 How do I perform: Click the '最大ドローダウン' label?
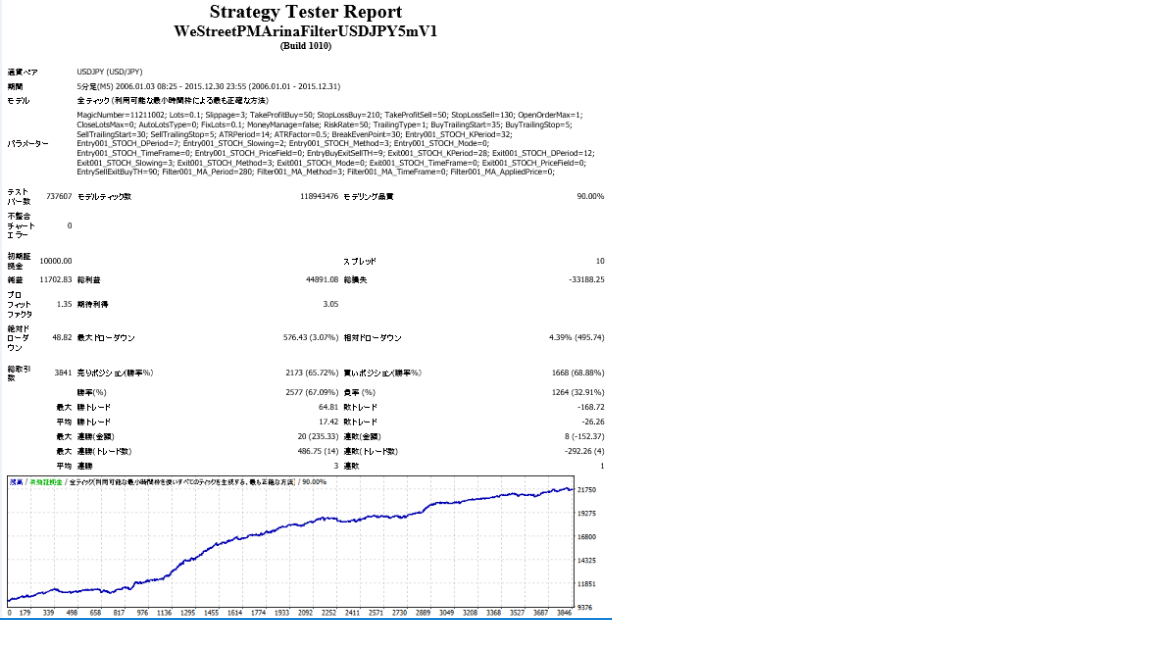(106, 338)
